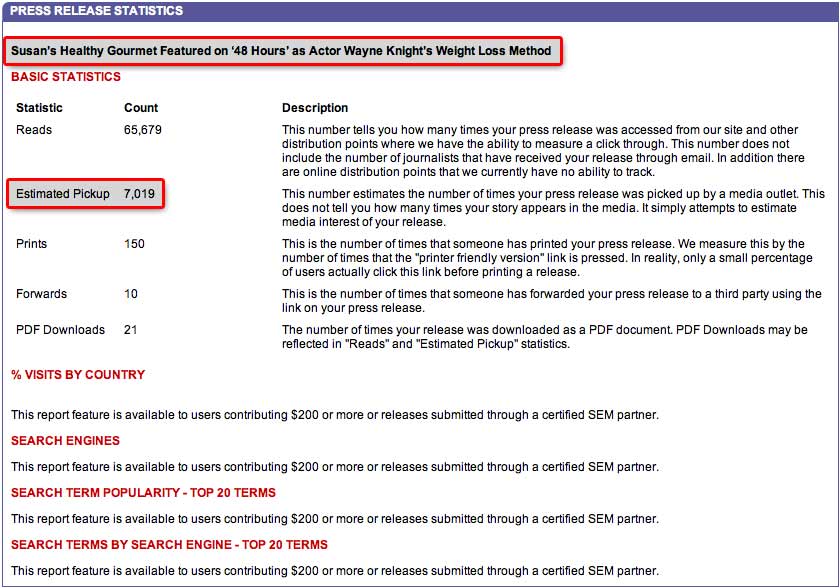
Task: Click the notice under SEARCH TERM POPULARITY
Action: 335,519
